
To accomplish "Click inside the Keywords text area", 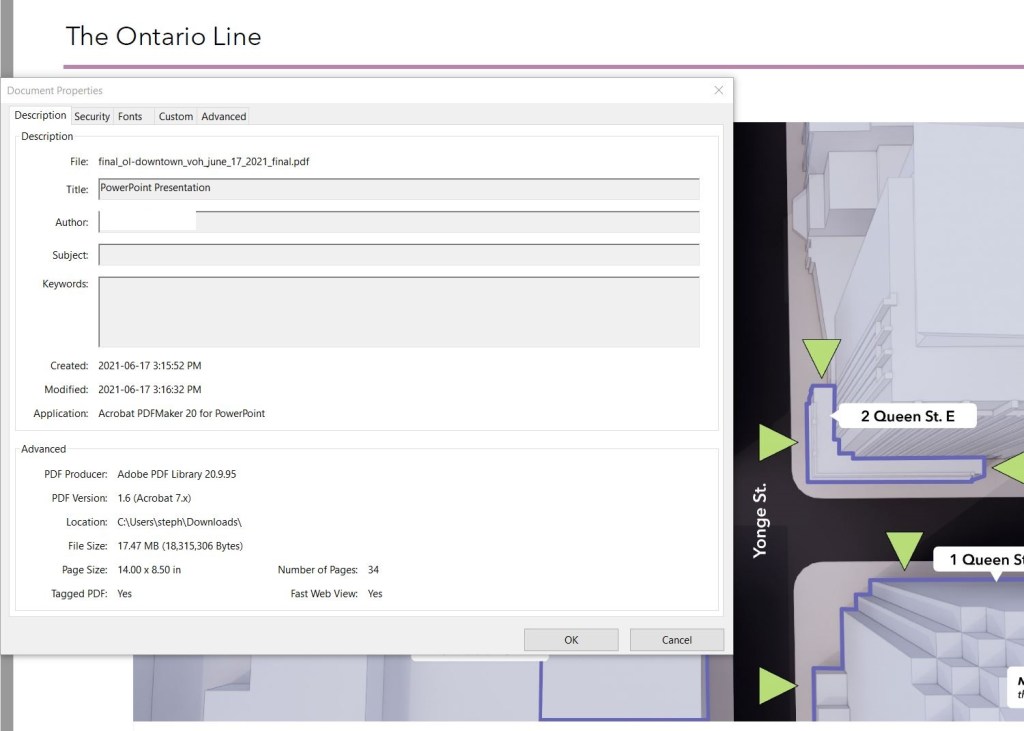I will pyautogui.click(x=398, y=312).
